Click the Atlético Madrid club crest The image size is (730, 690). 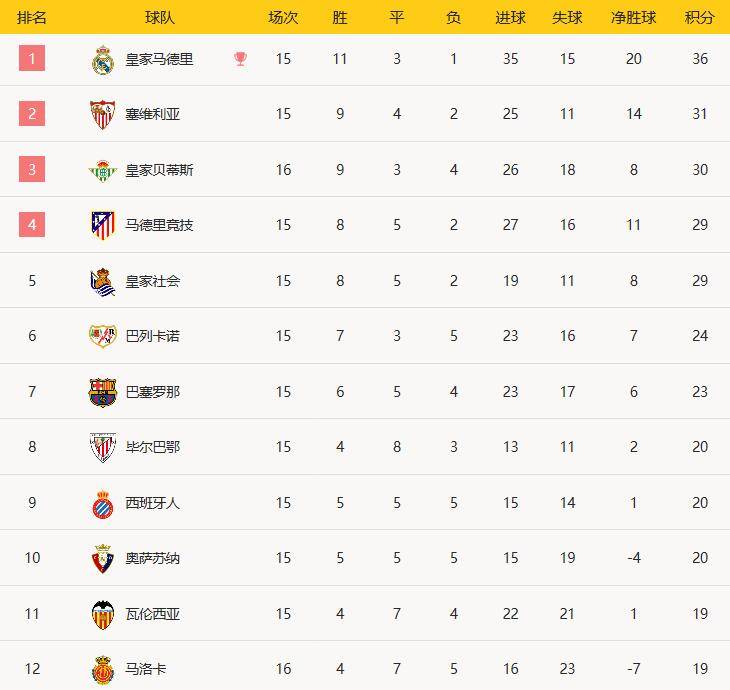tap(103, 226)
